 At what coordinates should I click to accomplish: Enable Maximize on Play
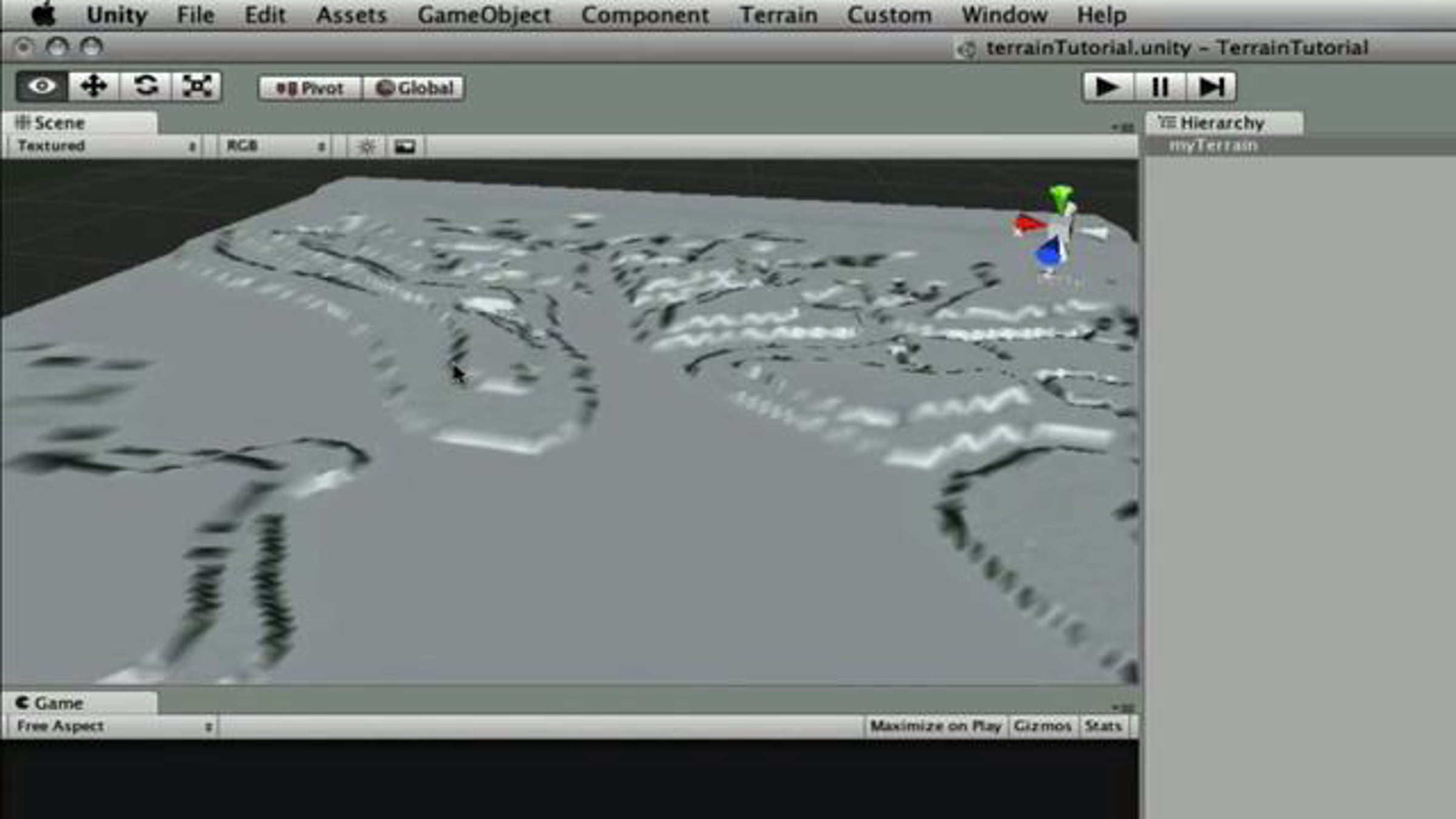[x=935, y=726]
